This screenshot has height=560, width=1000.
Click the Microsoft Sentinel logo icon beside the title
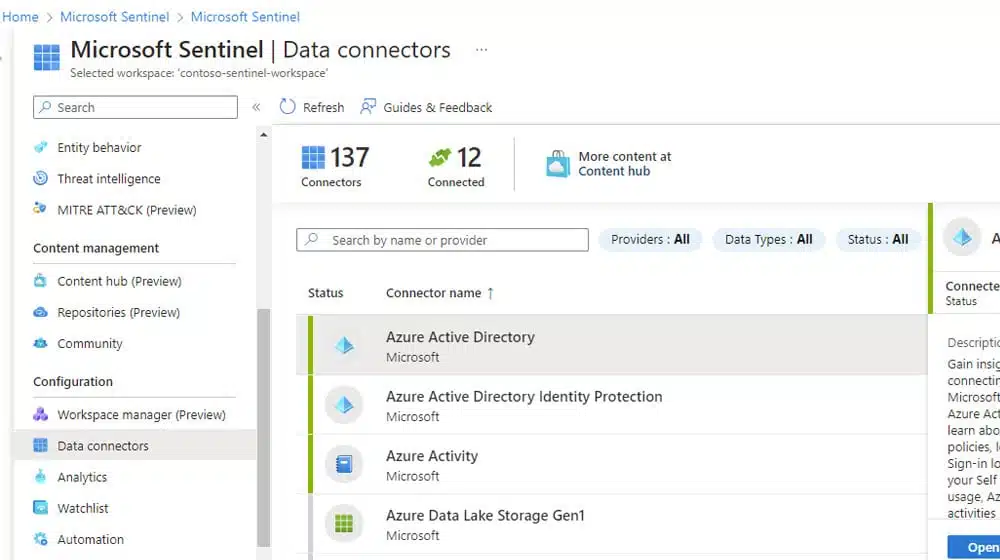tap(47, 57)
